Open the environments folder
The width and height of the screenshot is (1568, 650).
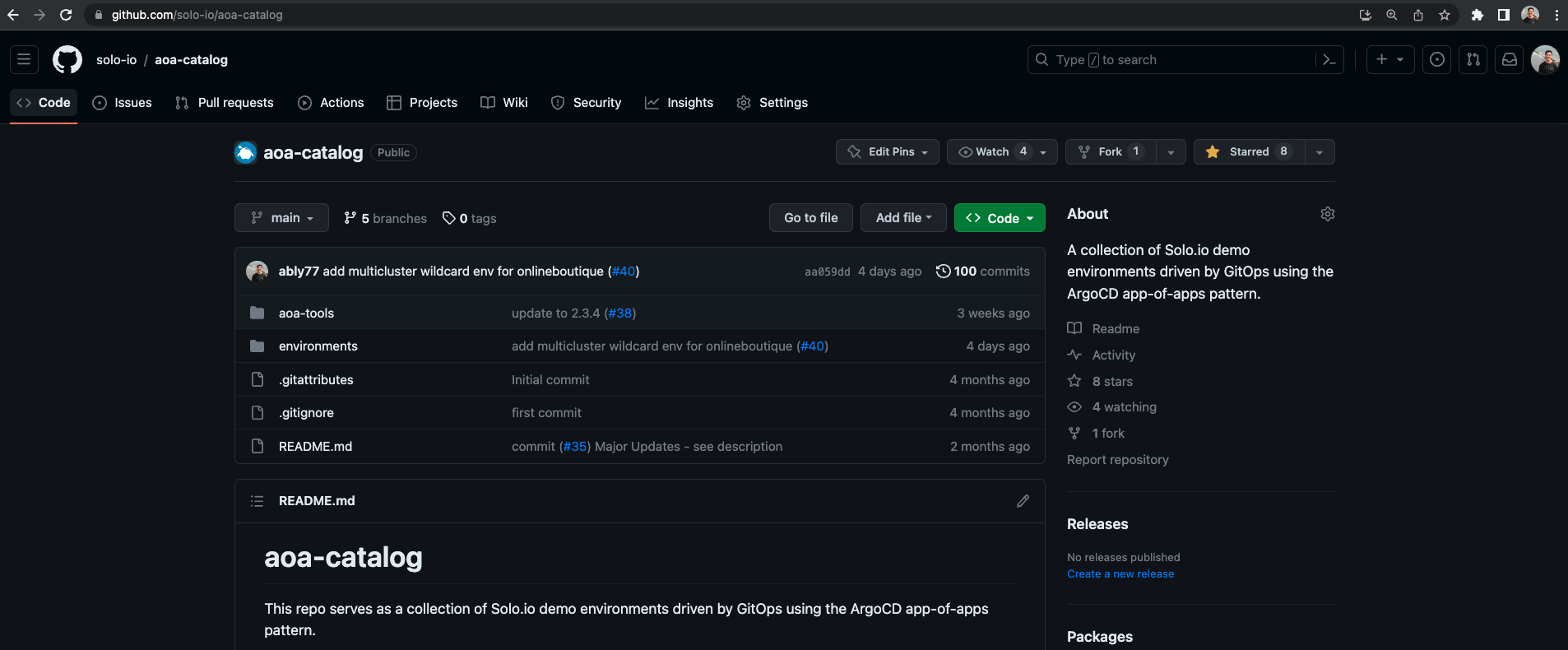pos(318,346)
